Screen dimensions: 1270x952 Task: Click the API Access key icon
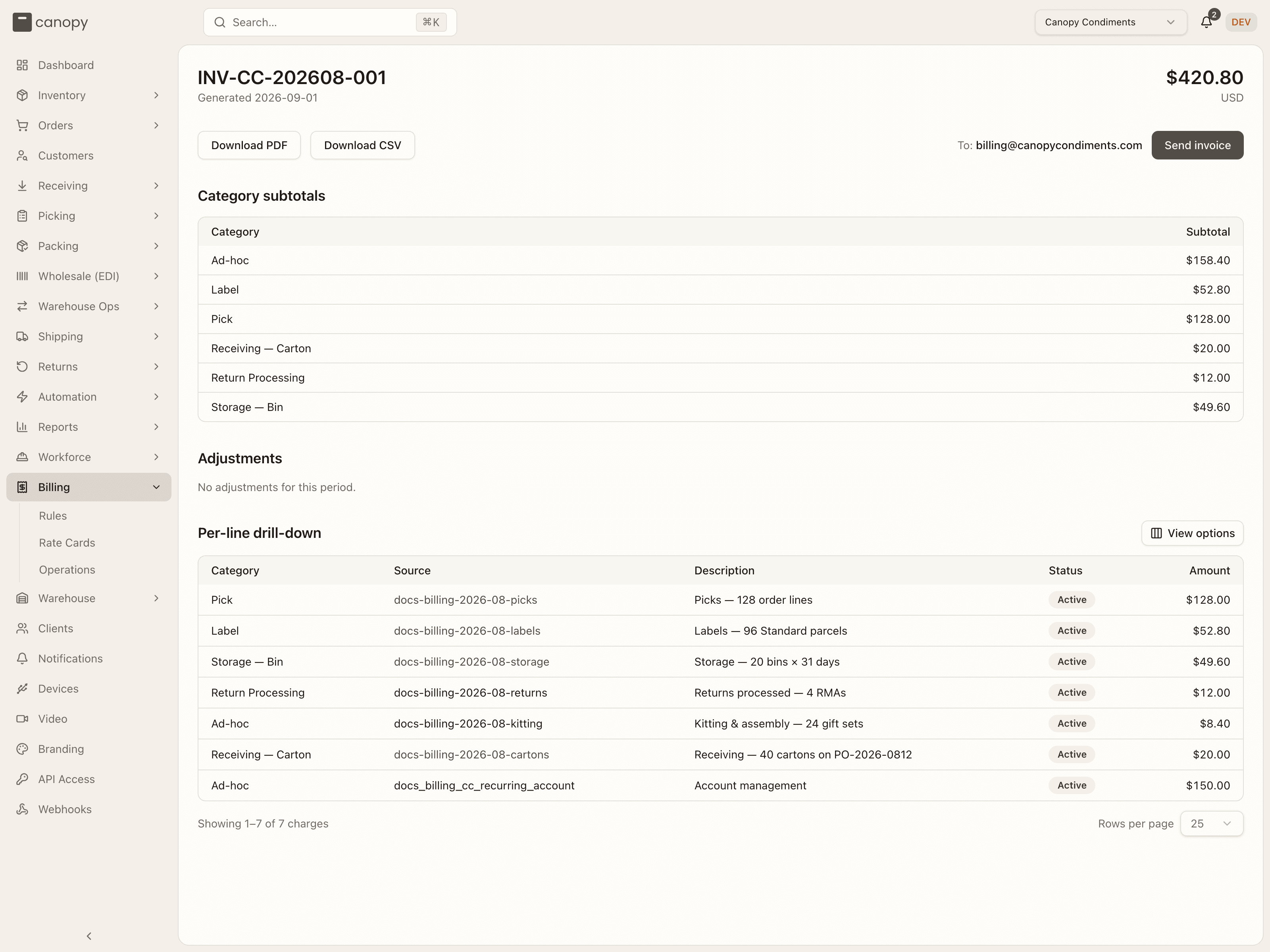[x=22, y=779]
